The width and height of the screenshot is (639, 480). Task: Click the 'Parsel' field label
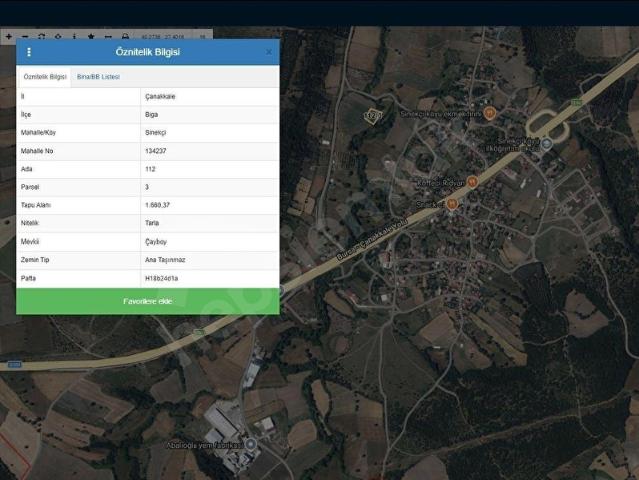click(30, 187)
